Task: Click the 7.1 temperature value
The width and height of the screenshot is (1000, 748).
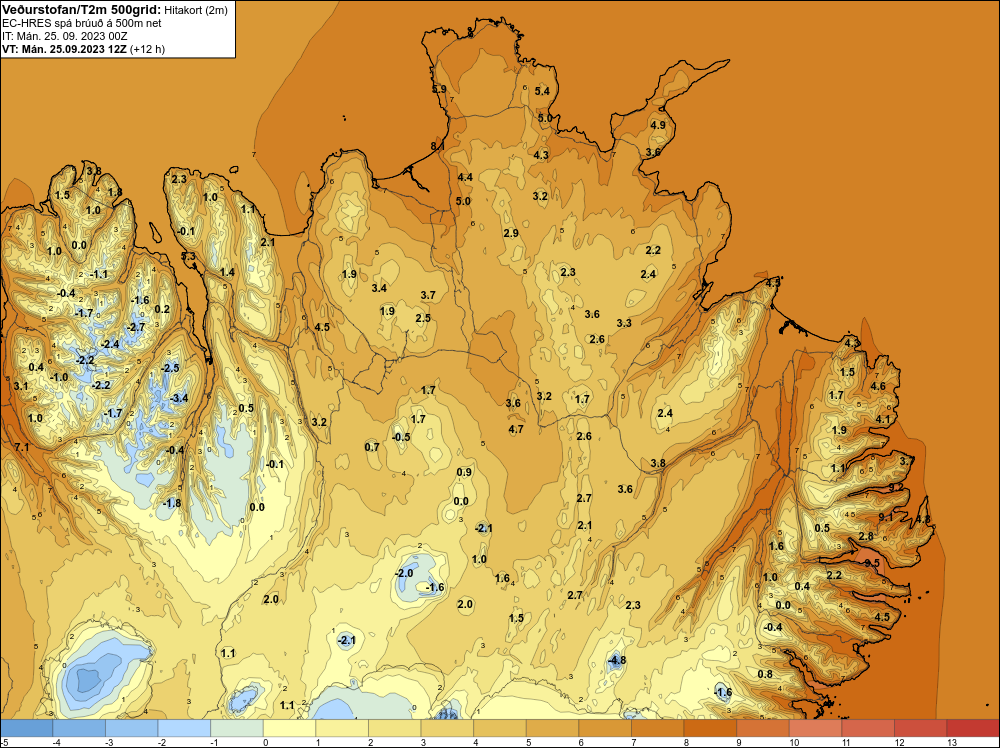Action: pos(22,447)
